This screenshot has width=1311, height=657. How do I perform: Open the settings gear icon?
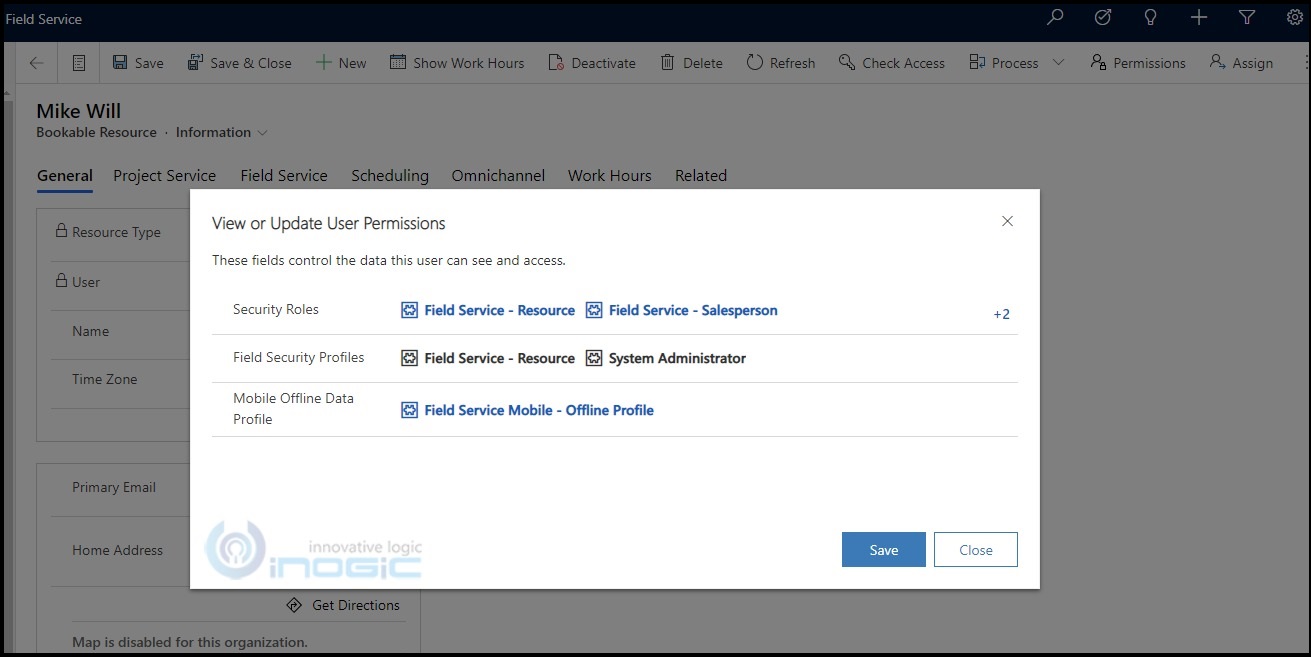click(1295, 17)
